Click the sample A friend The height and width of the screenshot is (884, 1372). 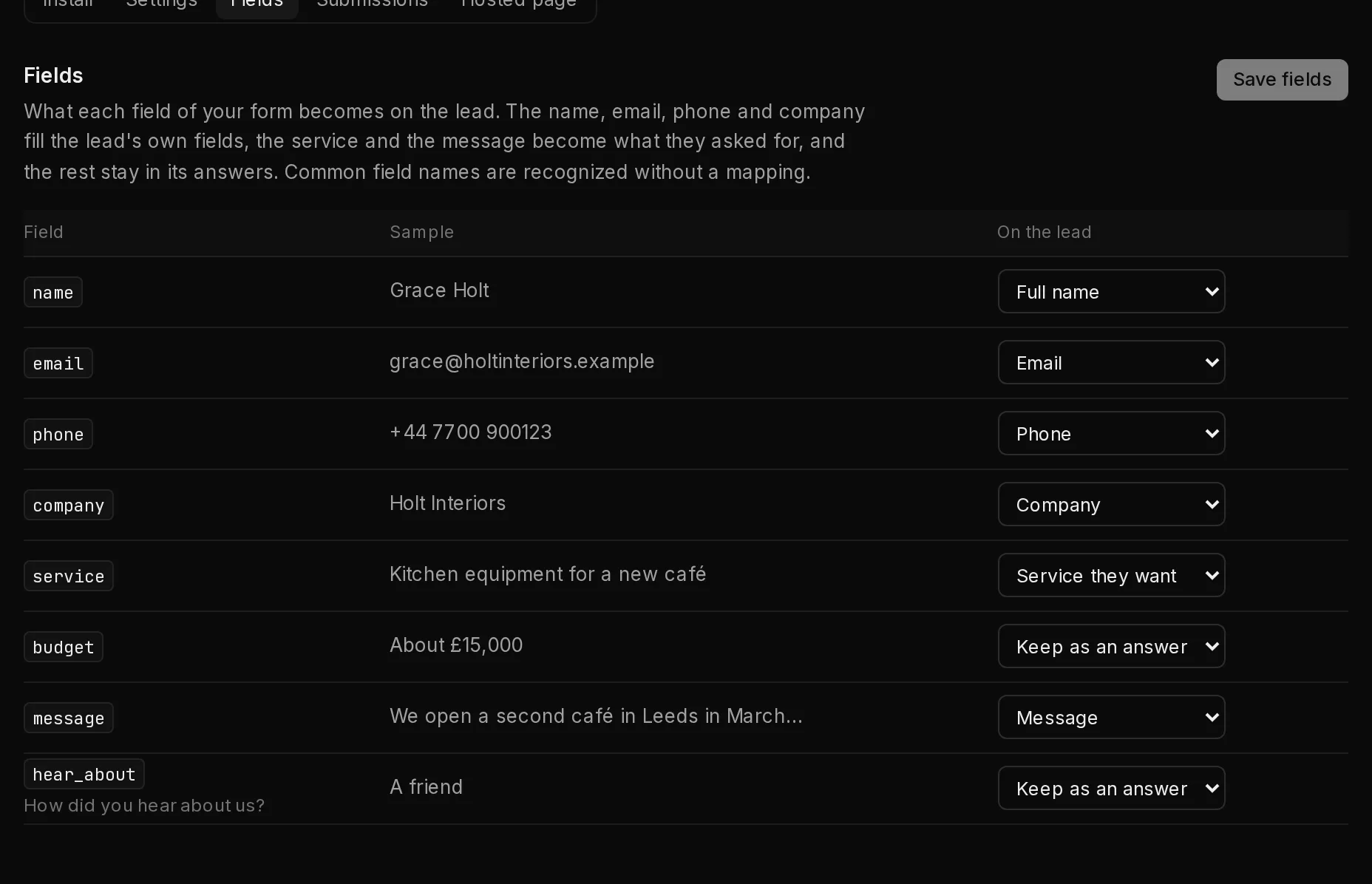point(426,787)
